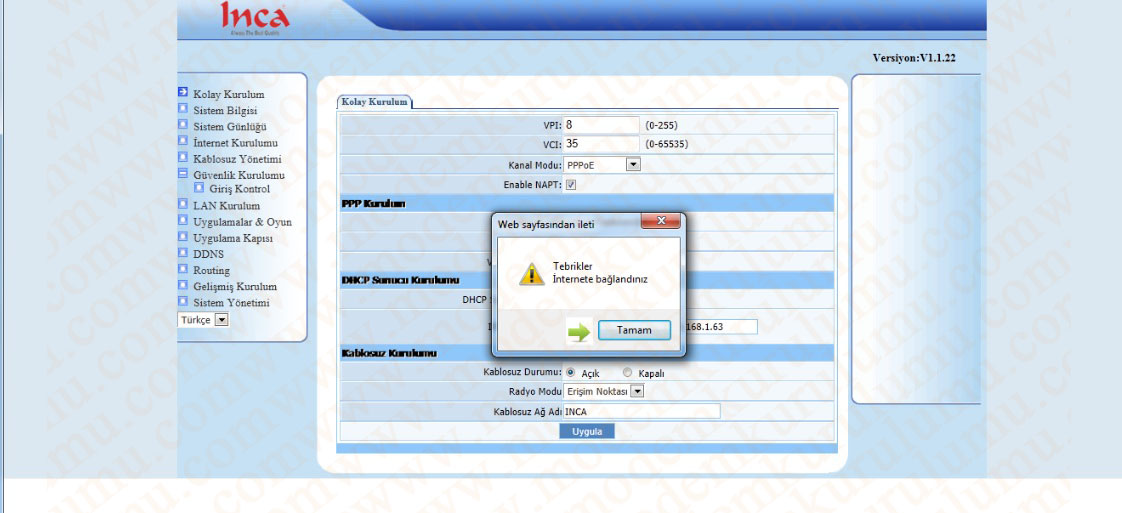
Task: Click the icon beside Gelişmiş Kurulum
Action: [182, 285]
